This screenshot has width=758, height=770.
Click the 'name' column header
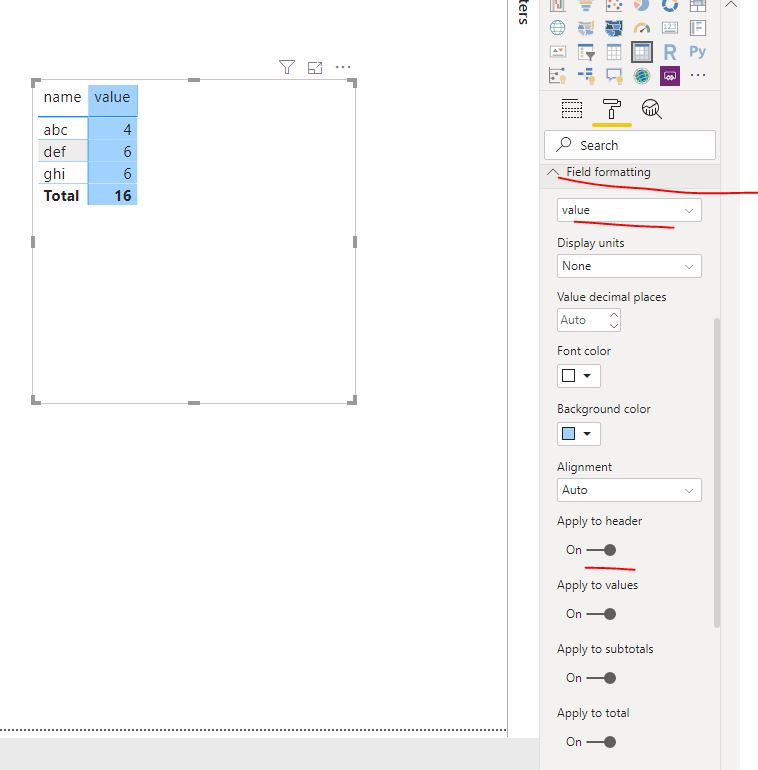point(62,97)
